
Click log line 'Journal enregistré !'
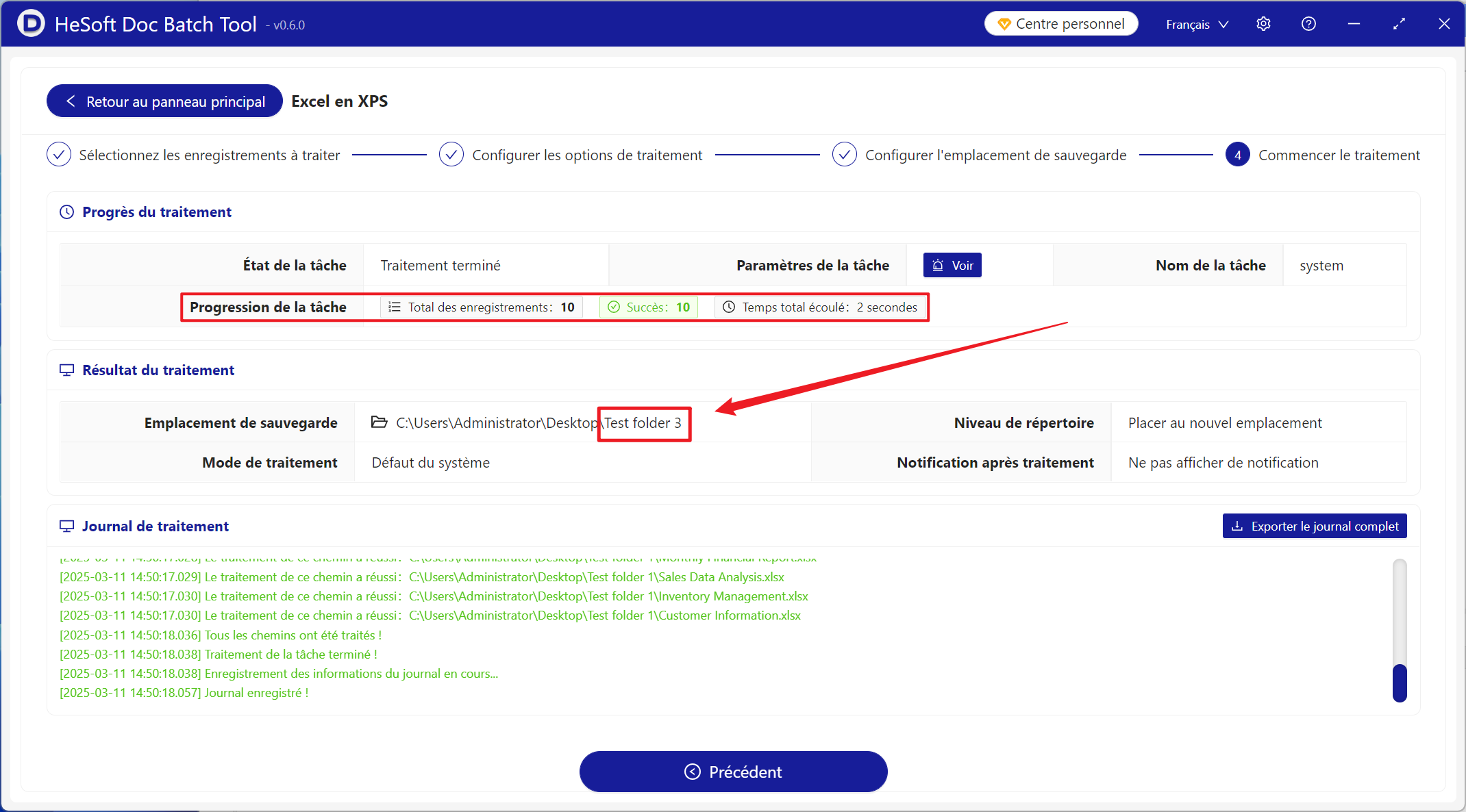click(184, 693)
